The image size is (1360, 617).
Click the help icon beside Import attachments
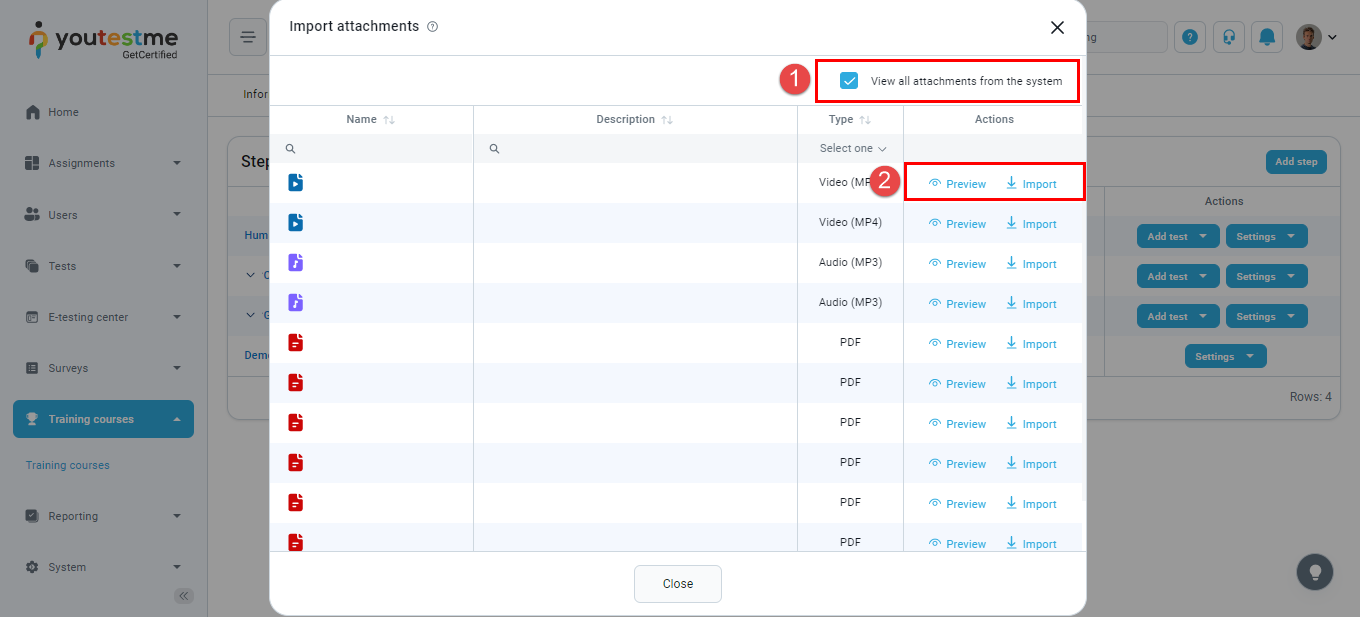(432, 27)
